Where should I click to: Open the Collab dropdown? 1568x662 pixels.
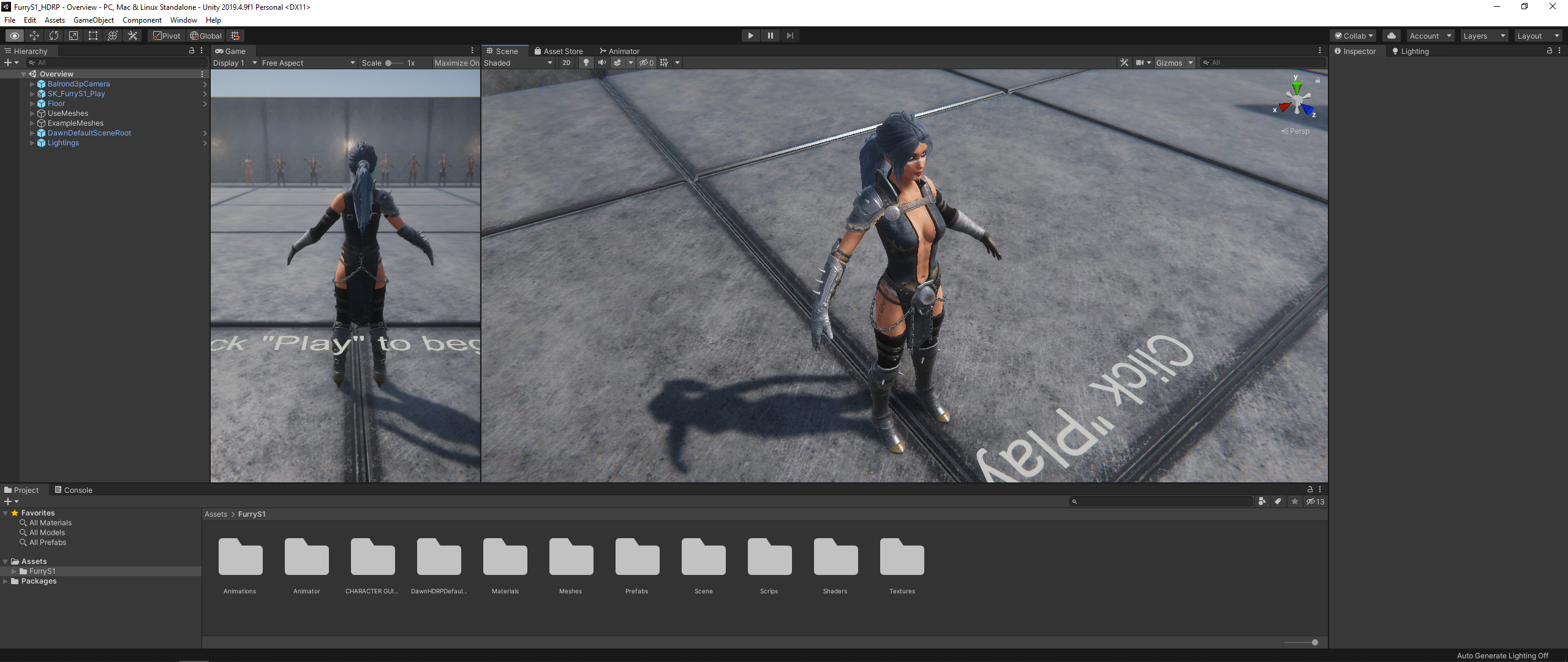1354,36
